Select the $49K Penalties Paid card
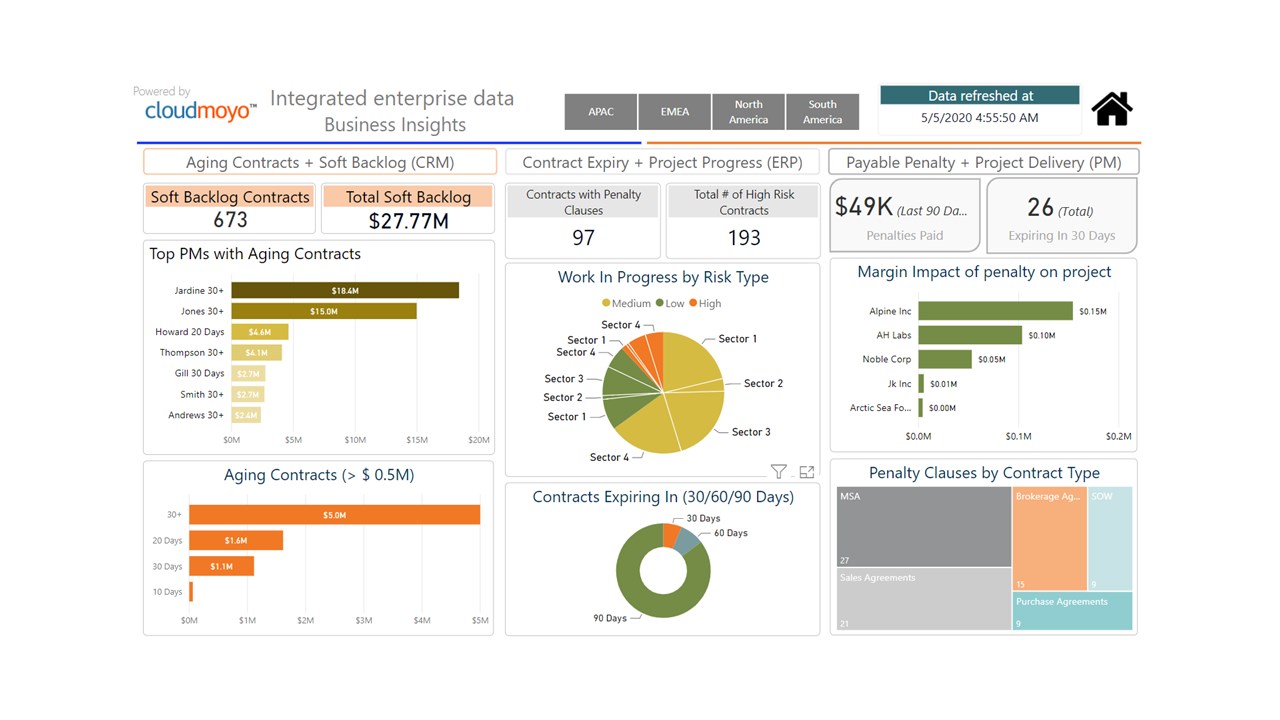Image resolution: width=1280 pixels, height=720 pixels. (x=904, y=216)
